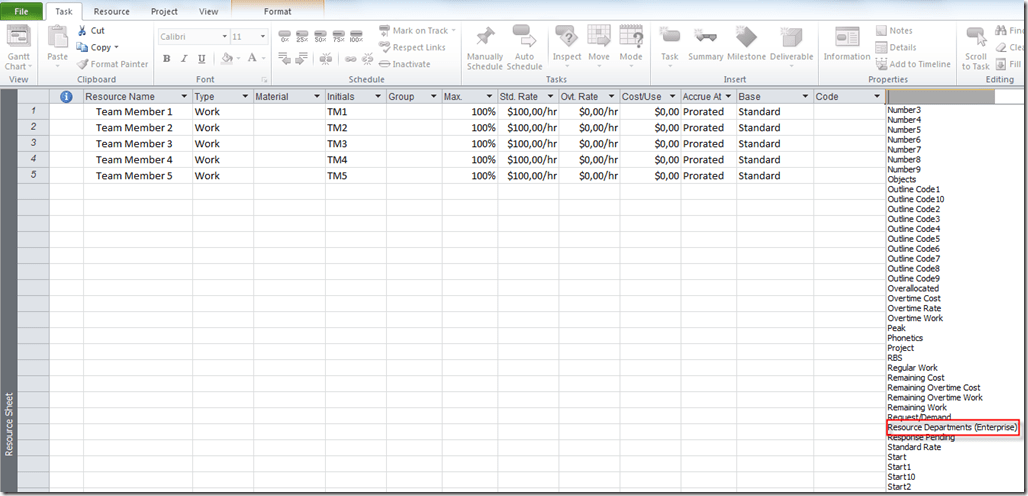Screen dimensions: 1028x496
Task: Toggle Underline font formatting
Action: click(201, 59)
